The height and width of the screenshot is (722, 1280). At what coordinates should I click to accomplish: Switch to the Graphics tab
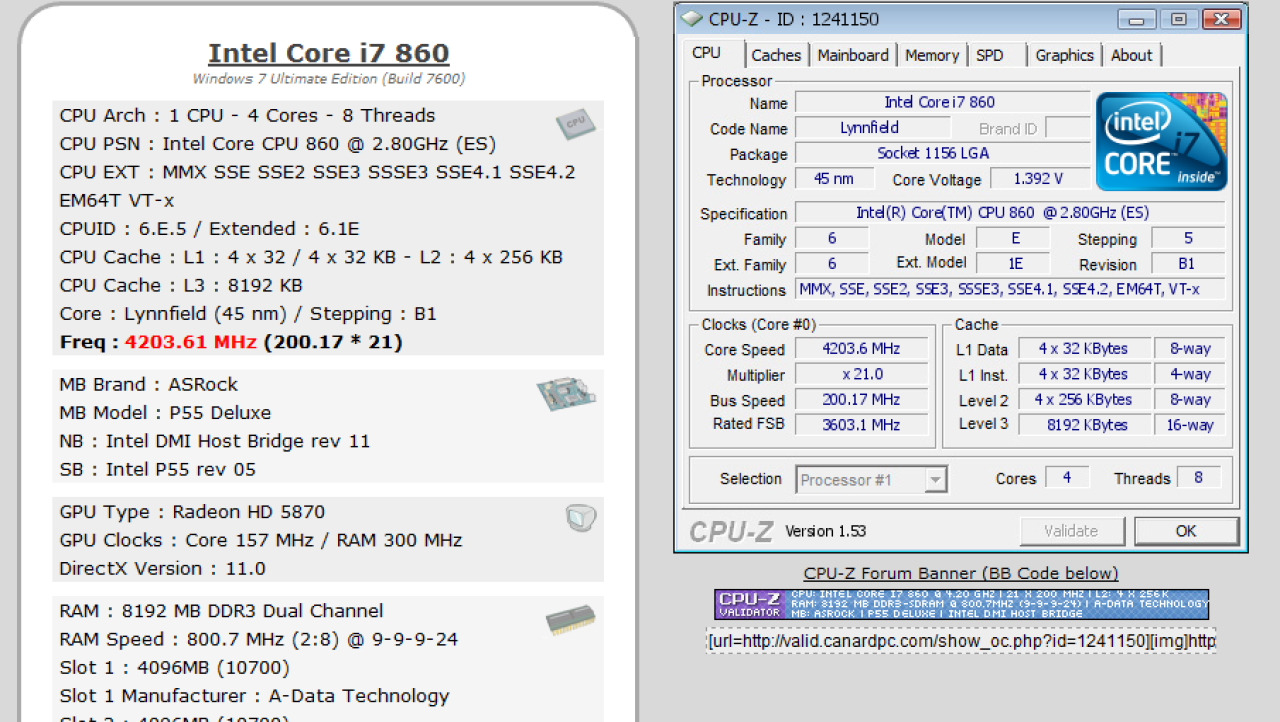click(x=1064, y=55)
